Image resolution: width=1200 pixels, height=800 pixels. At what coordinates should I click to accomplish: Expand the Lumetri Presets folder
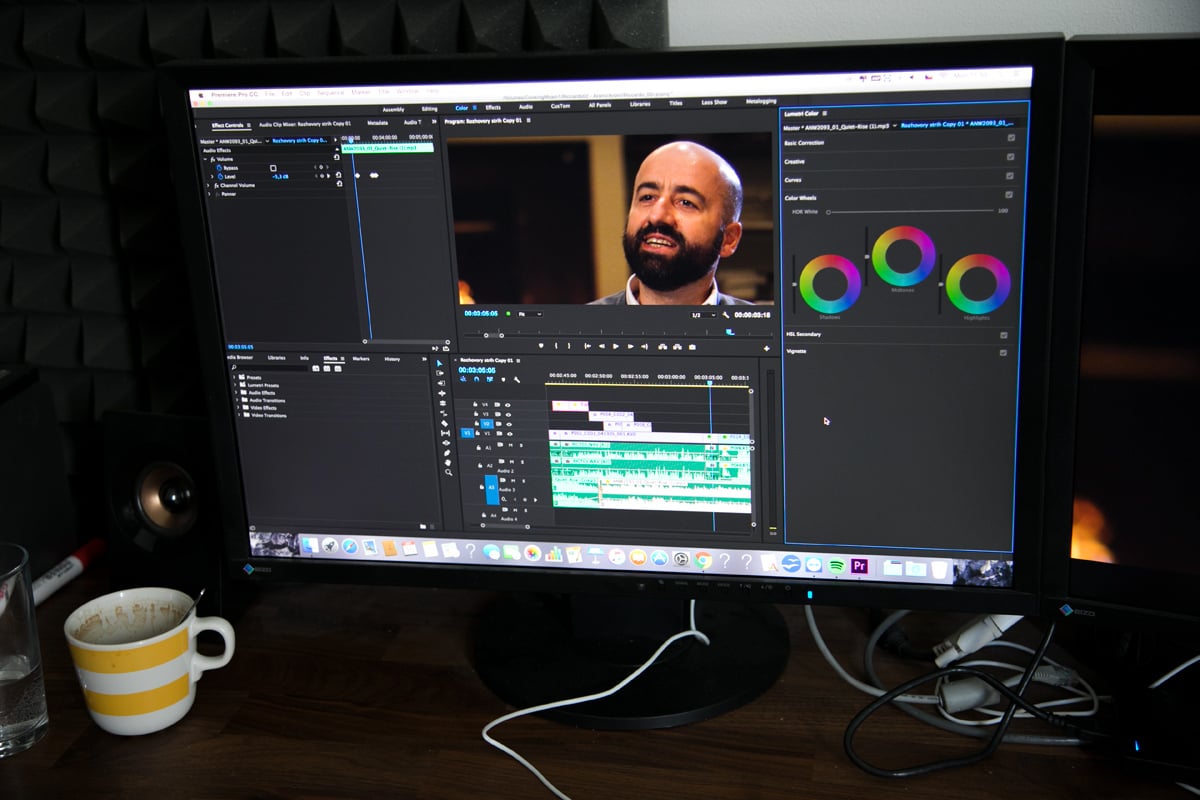(x=235, y=384)
